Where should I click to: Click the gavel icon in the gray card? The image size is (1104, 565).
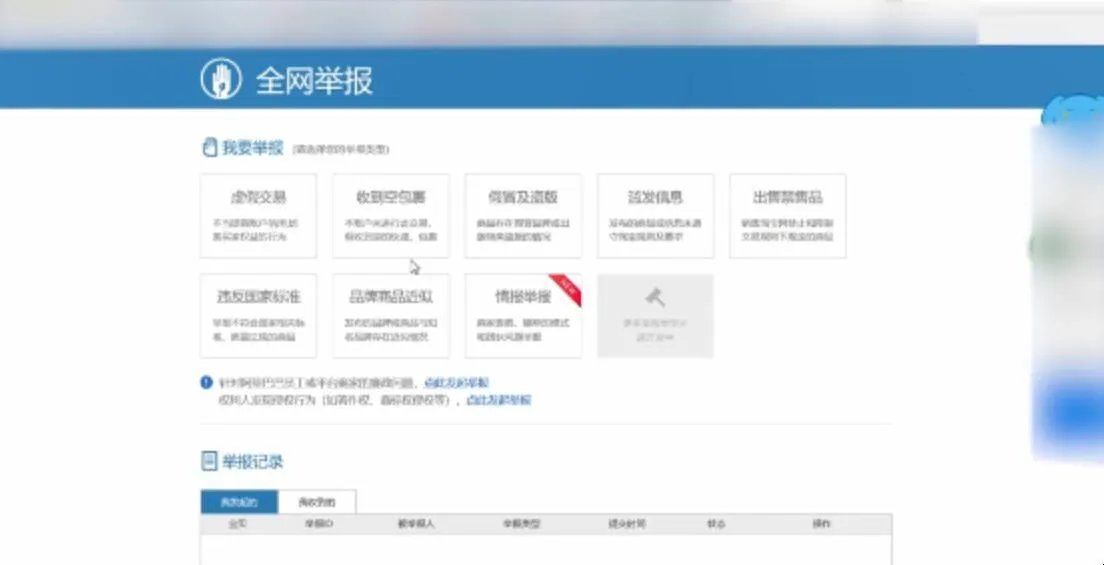click(x=655, y=297)
